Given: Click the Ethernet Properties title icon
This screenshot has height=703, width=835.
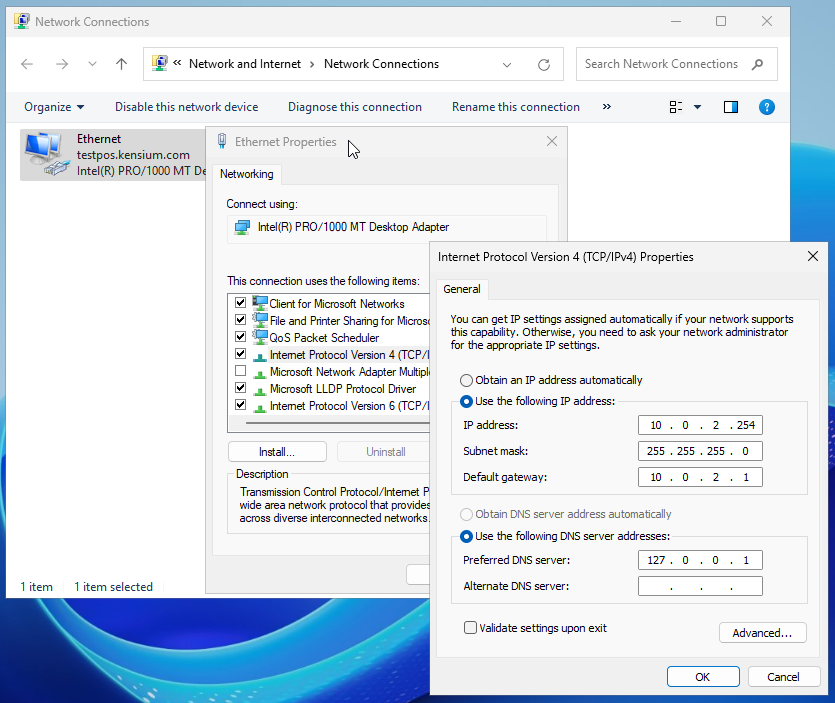Looking at the screenshot, I should (x=222, y=141).
